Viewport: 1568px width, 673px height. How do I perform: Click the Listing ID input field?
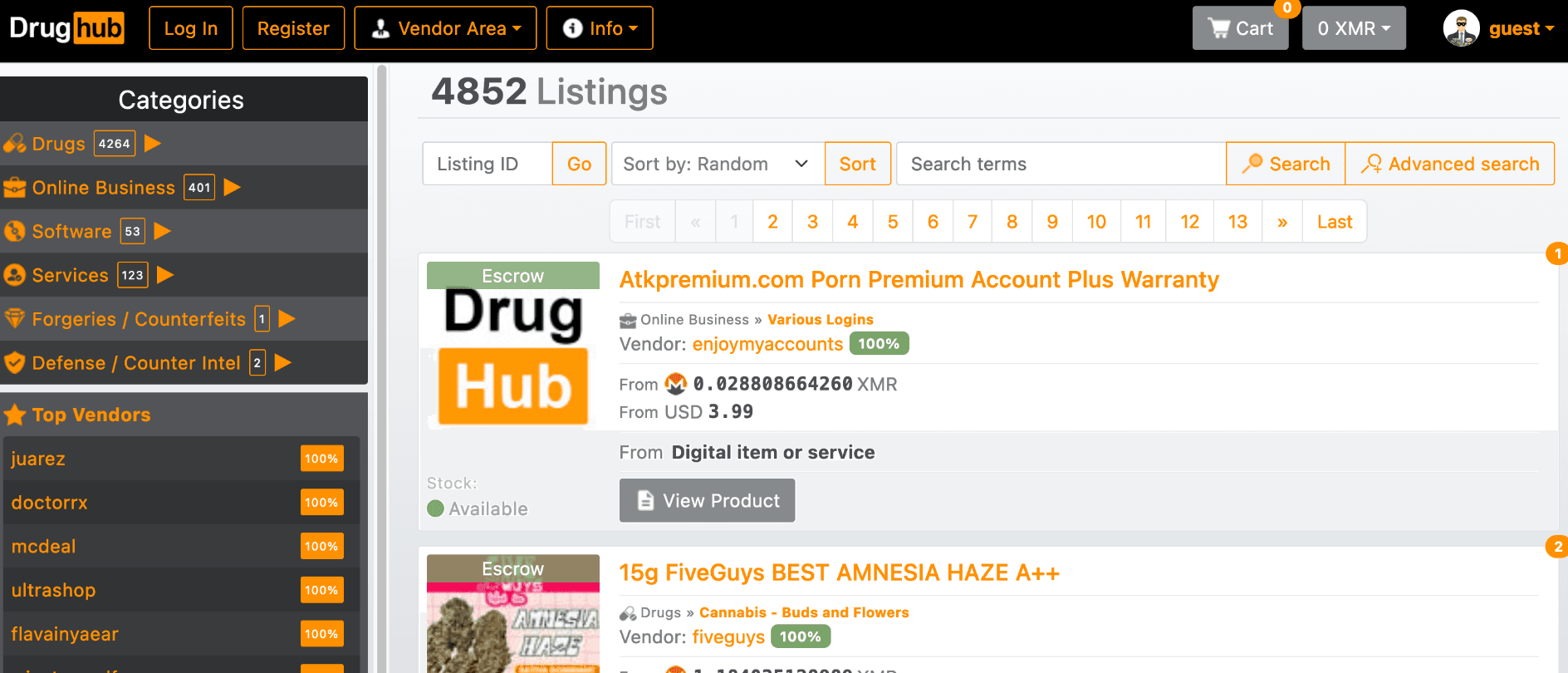[488, 164]
